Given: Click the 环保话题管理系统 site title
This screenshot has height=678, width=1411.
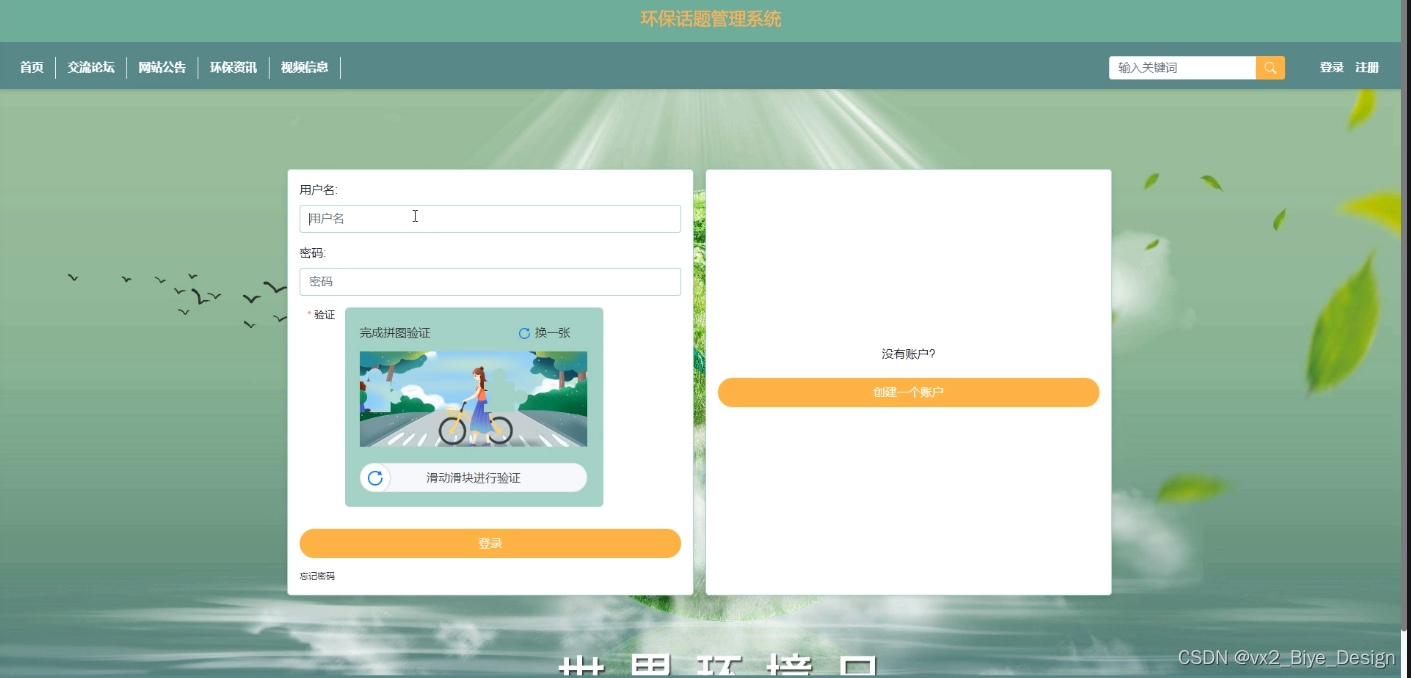Looking at the screenshot, I should [x=711, y=19].
